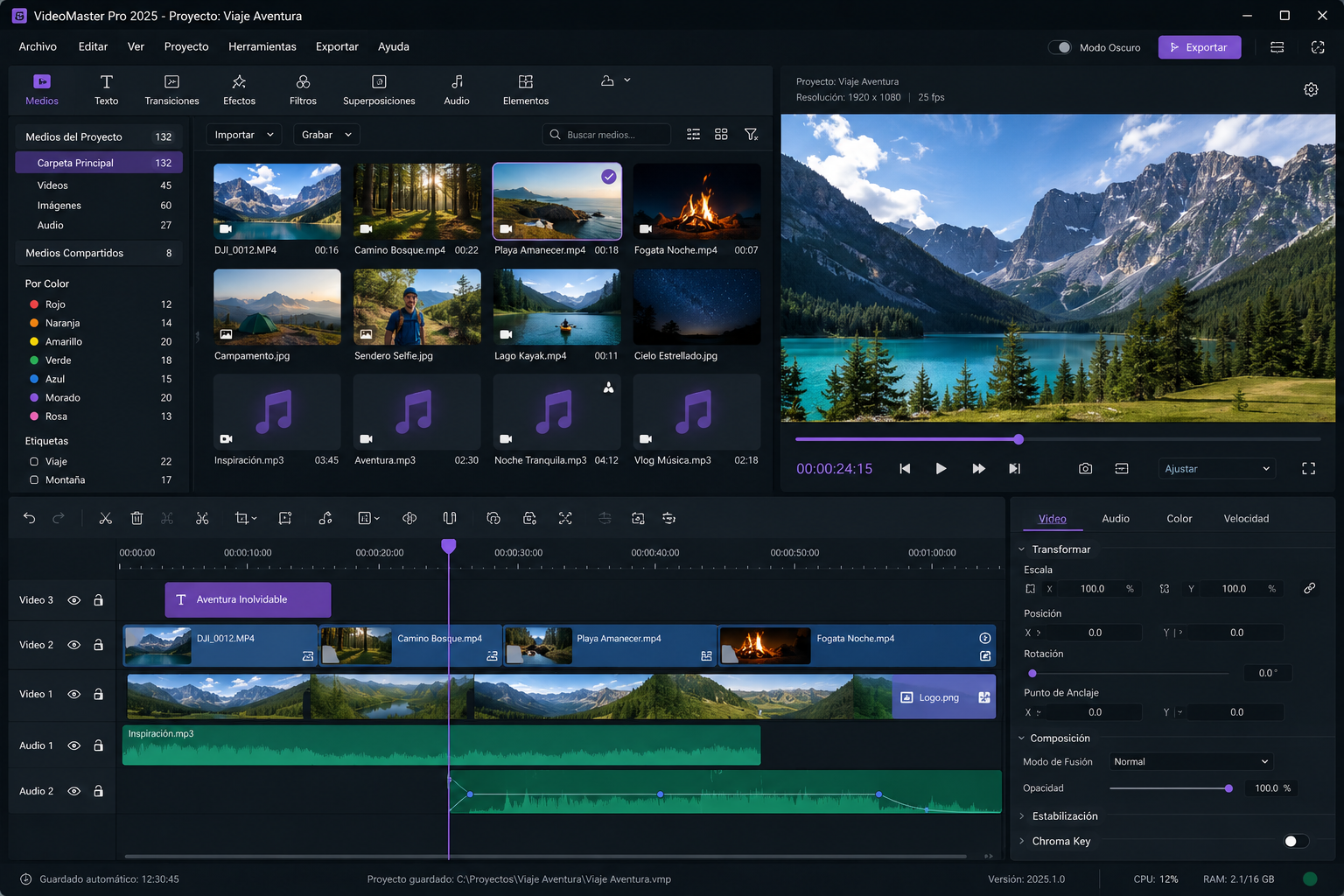
Task: Undo the last action in timeline toolbar
Action: click(29, 518)
